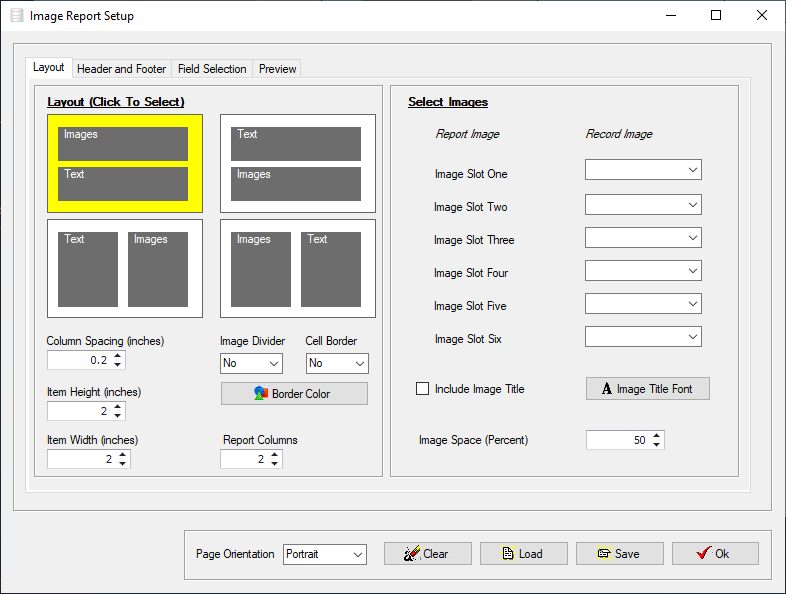Go to the Field Selection tab
The width and height of the screenshot is (786, 594).
[212, 69]
